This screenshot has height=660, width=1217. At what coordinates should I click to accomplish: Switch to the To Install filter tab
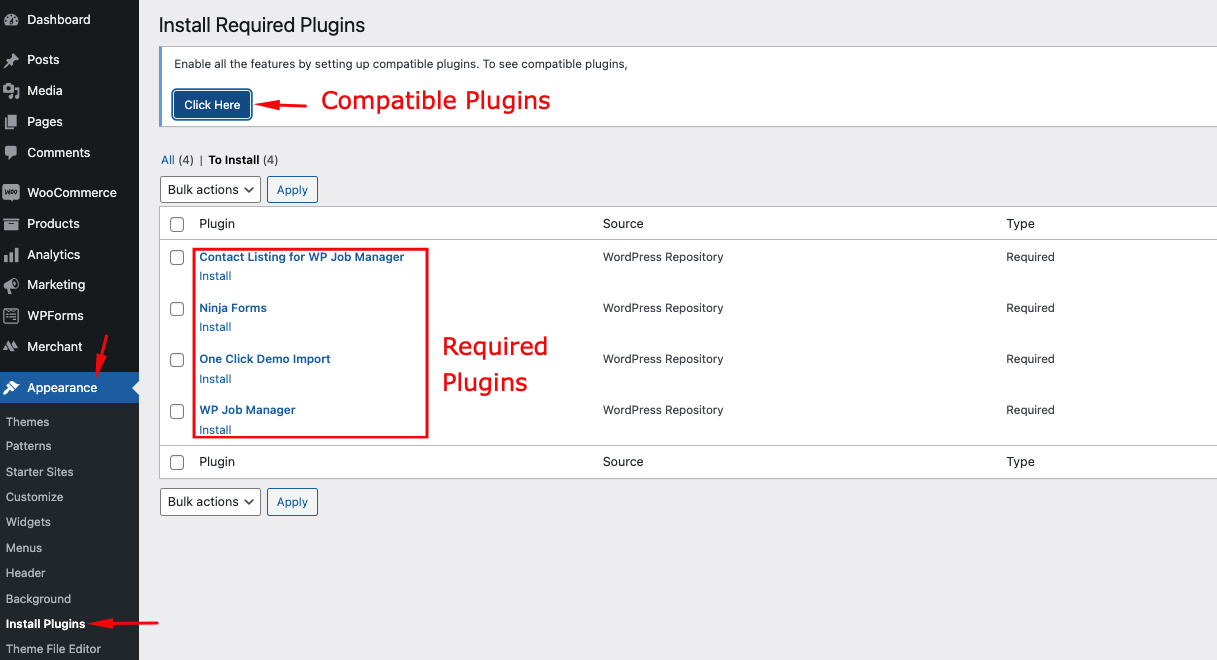click(x=235, y=159)
